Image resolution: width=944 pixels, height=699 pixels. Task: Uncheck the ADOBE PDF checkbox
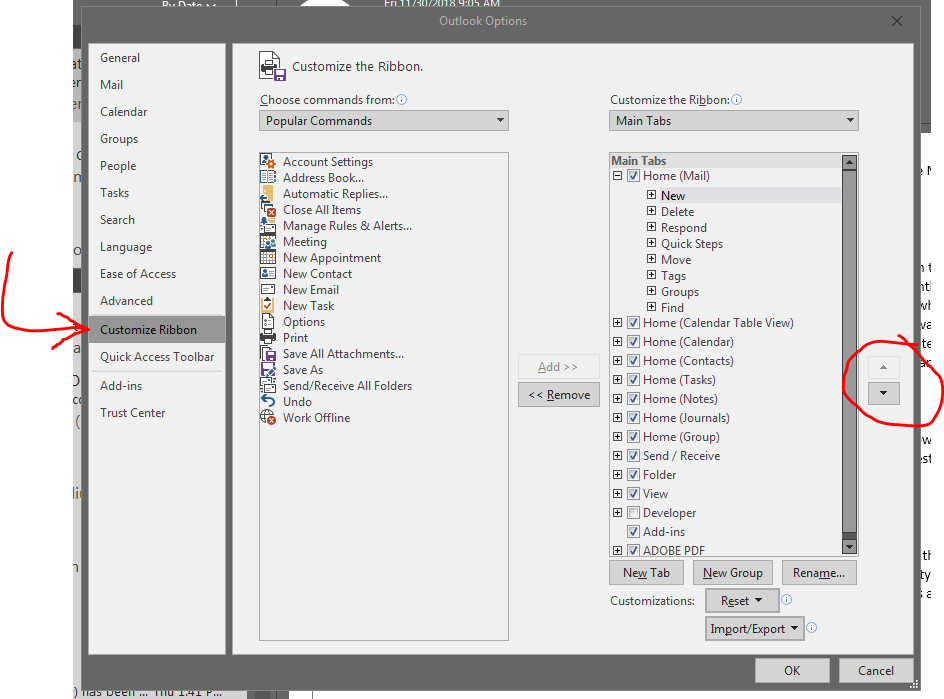pyautogui.click(x=633, y=550)
